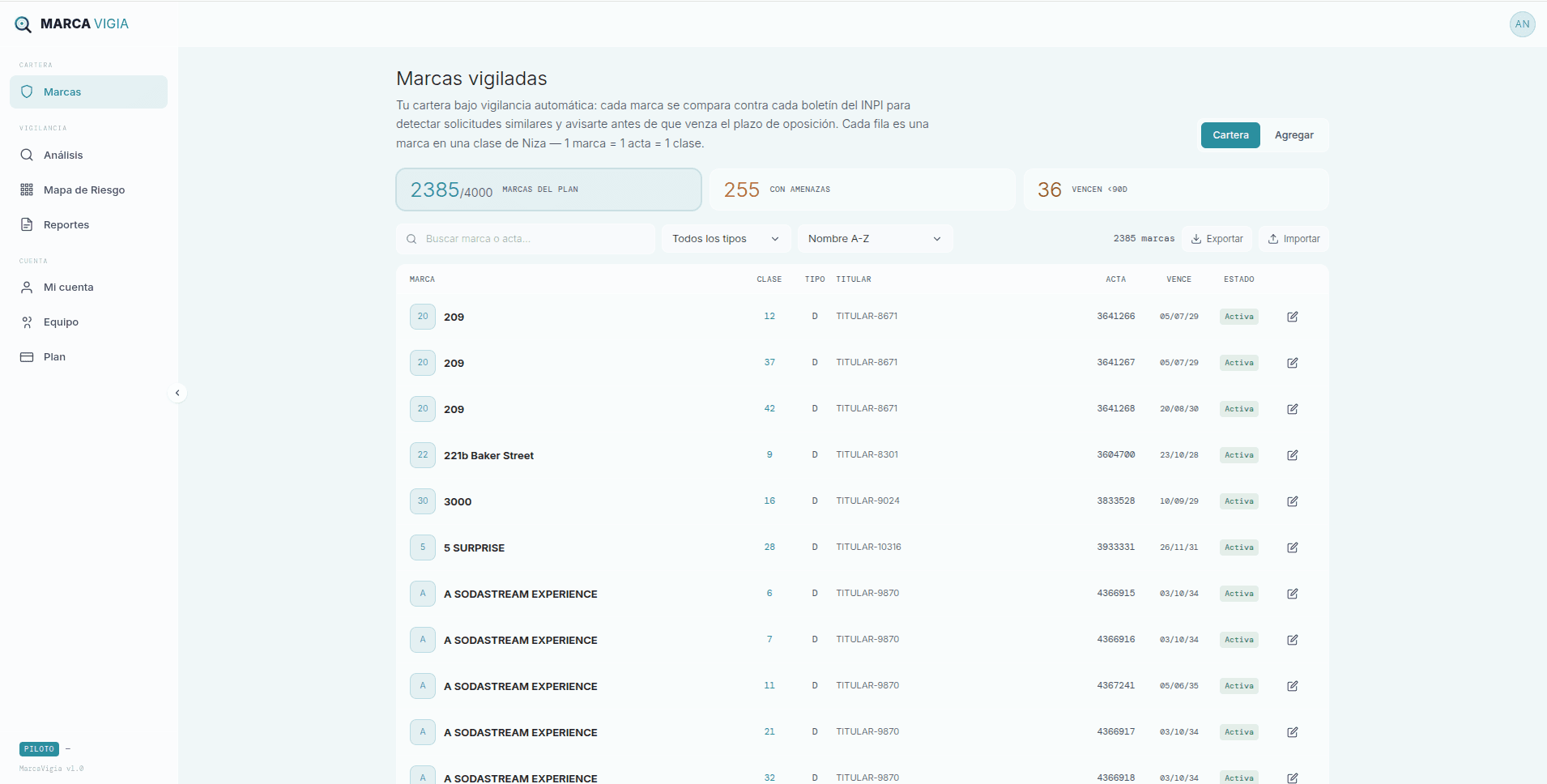Open Reportes page
The width and height of the screenshot is (1547, 784).
(x=88, y=225)
